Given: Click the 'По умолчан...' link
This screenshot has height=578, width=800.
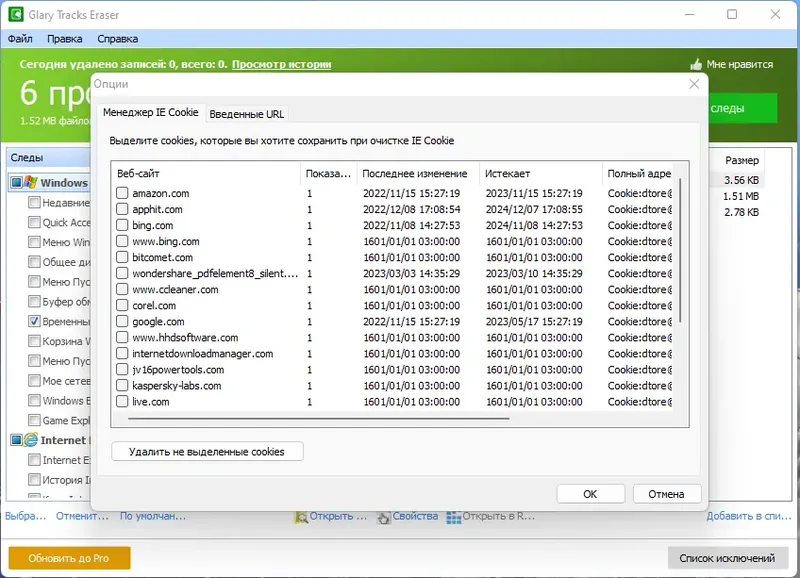Looking at the screenshot, I should pyautogui.click(x=153, y=516).
